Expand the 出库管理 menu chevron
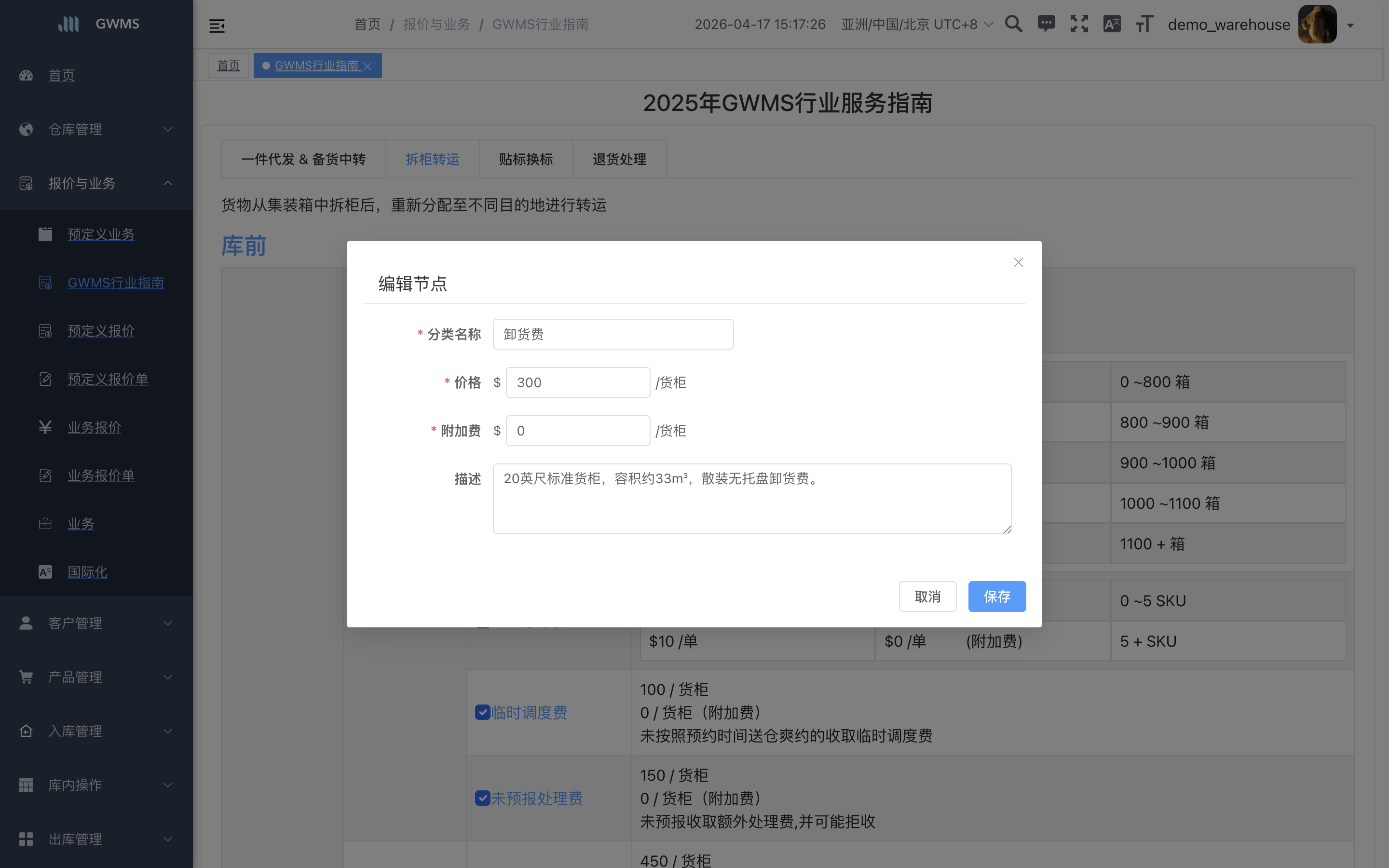 click(168, 839)
